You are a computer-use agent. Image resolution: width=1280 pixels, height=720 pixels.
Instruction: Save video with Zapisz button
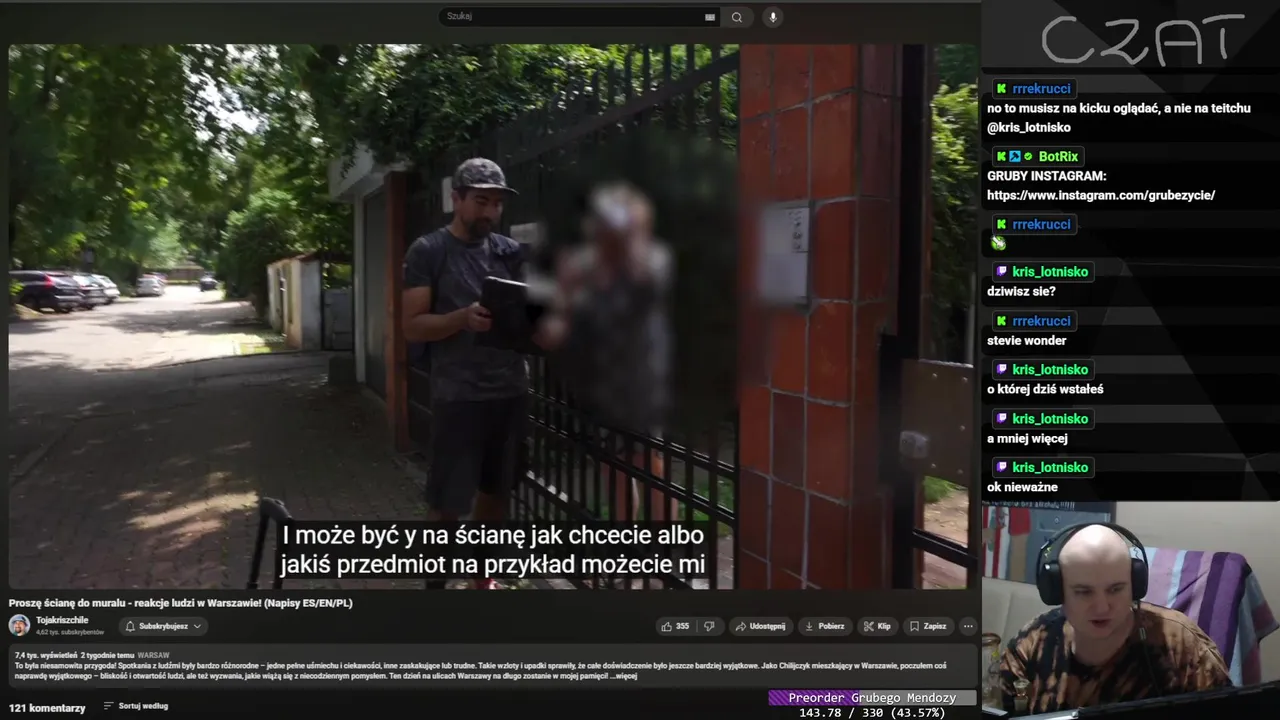929,626
